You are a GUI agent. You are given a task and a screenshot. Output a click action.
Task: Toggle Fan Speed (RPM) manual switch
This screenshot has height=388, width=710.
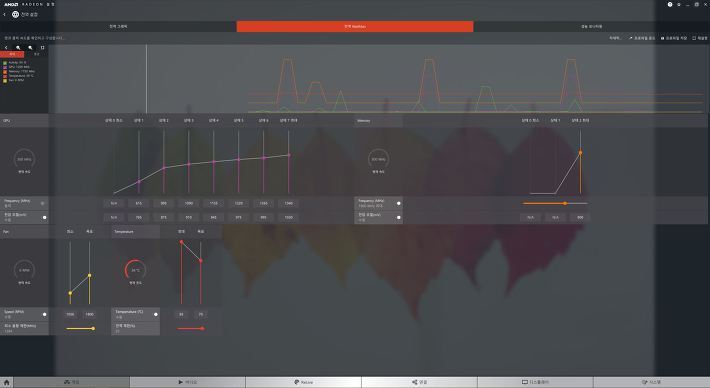44,314
